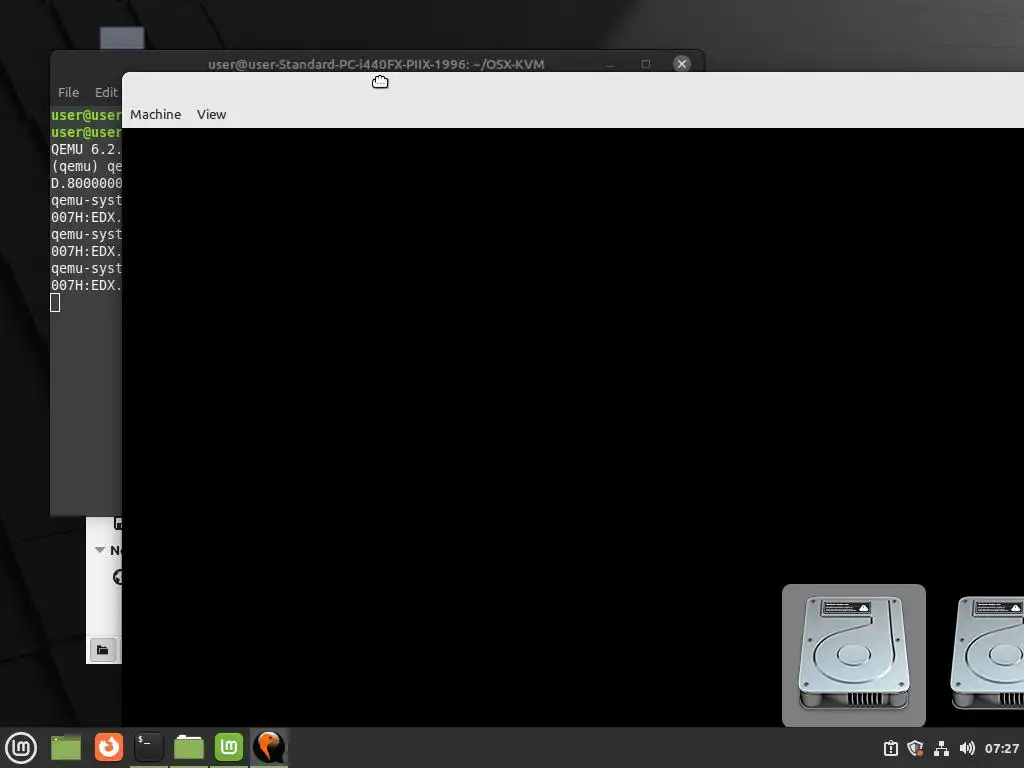Show desktop via green taskbar icon

click(66, 747)
